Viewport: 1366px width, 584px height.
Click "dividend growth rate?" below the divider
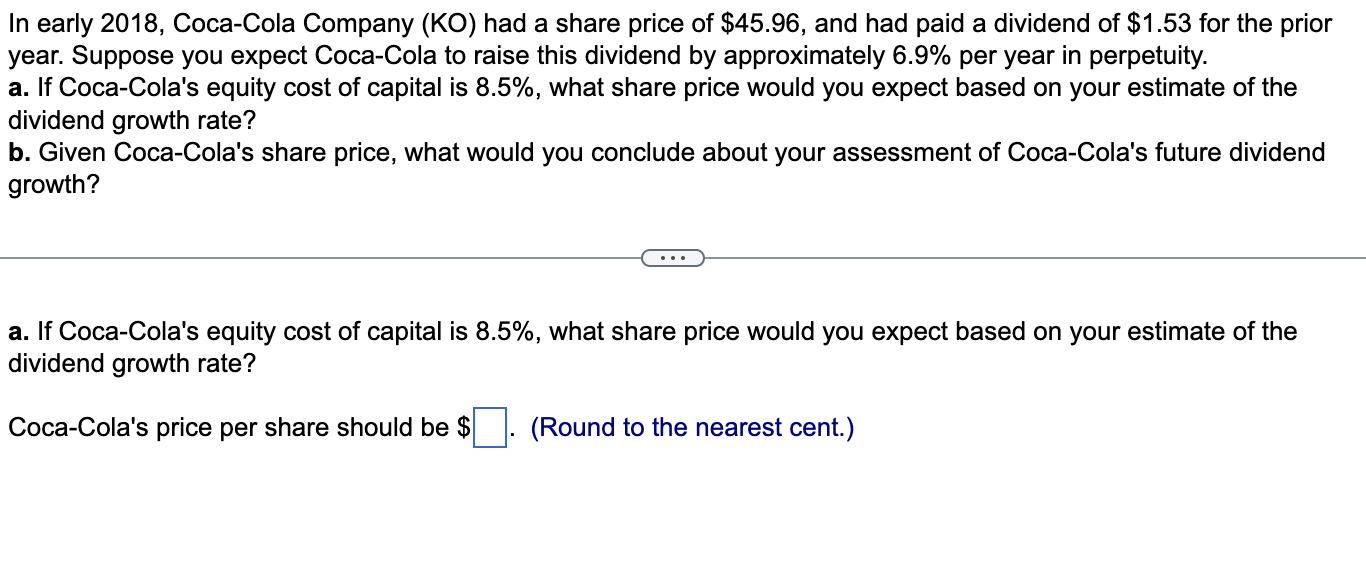click(132, 364)
